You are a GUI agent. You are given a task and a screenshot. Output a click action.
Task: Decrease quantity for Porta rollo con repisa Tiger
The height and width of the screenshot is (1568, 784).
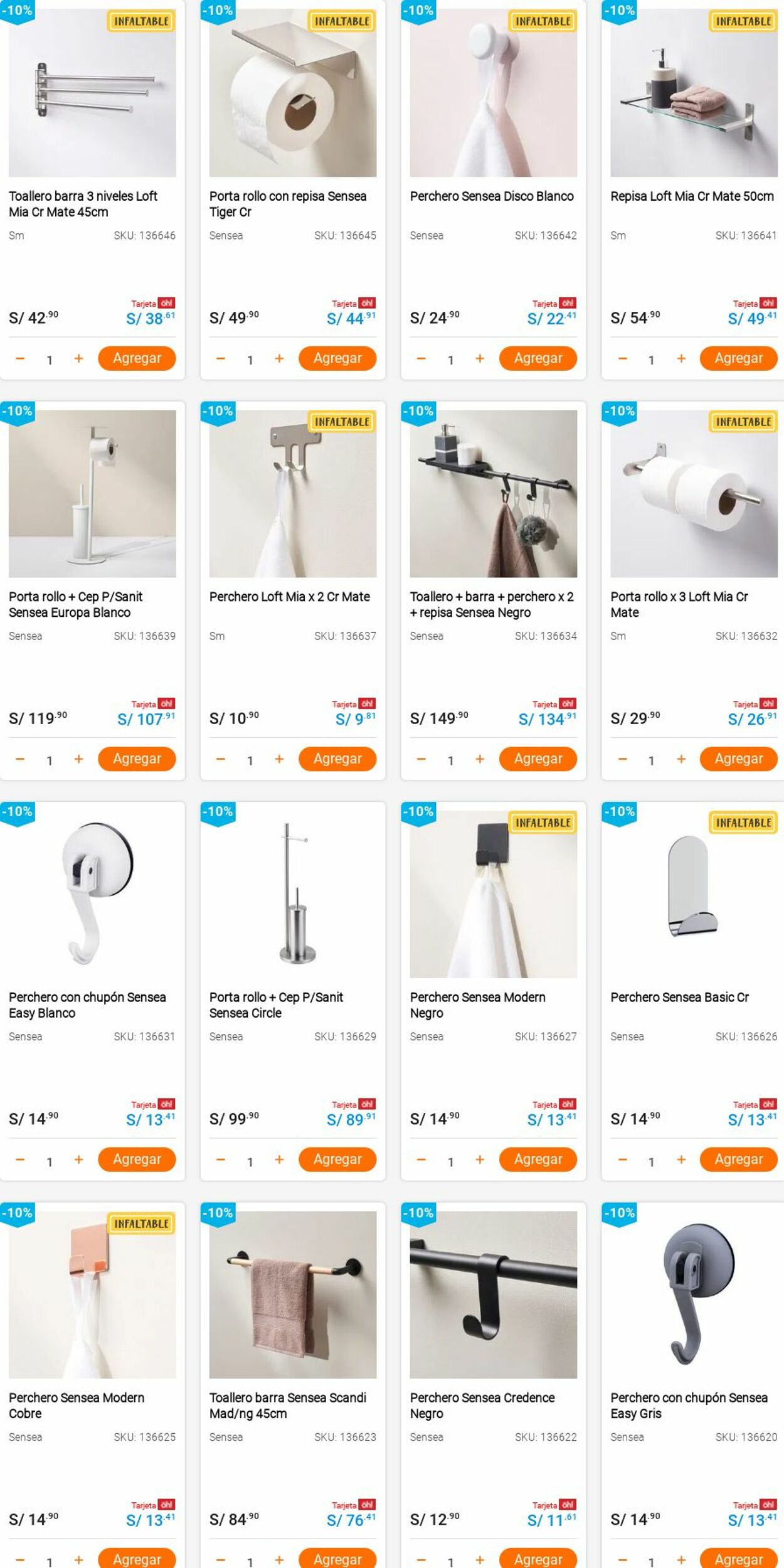[x=220, y=359]
